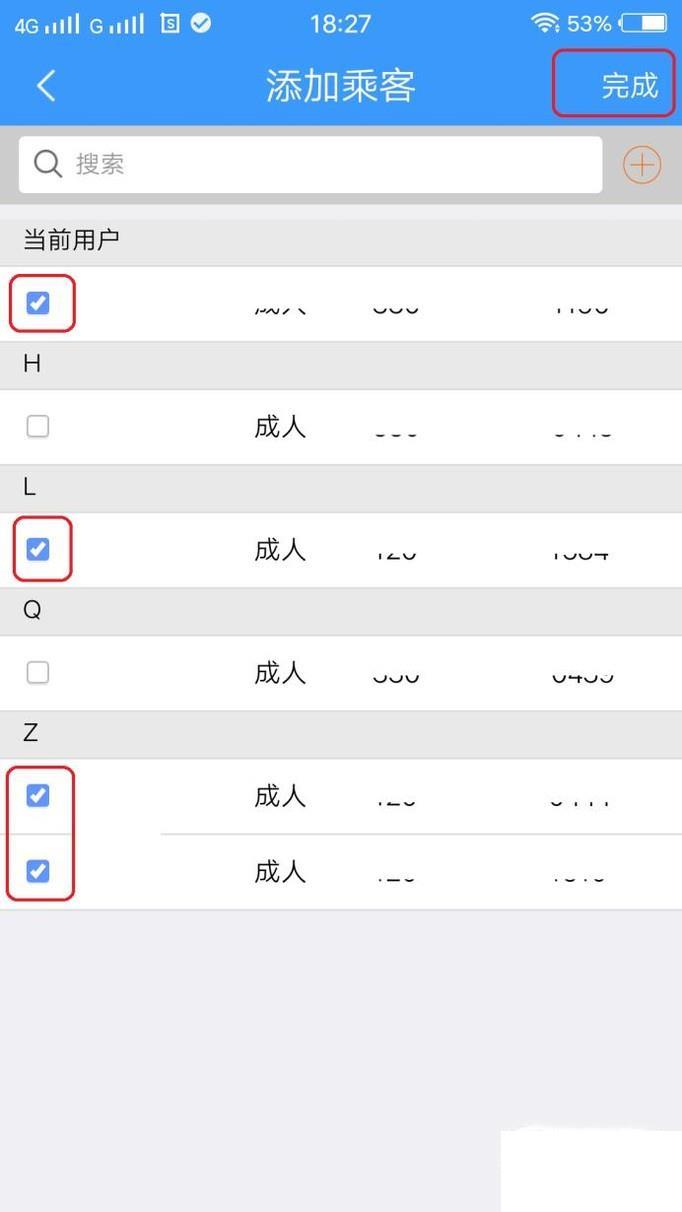Viewport: 682px width, 1212px height.
Task: Uncheck the passenger checkbox under L
Action: [38, 549]
